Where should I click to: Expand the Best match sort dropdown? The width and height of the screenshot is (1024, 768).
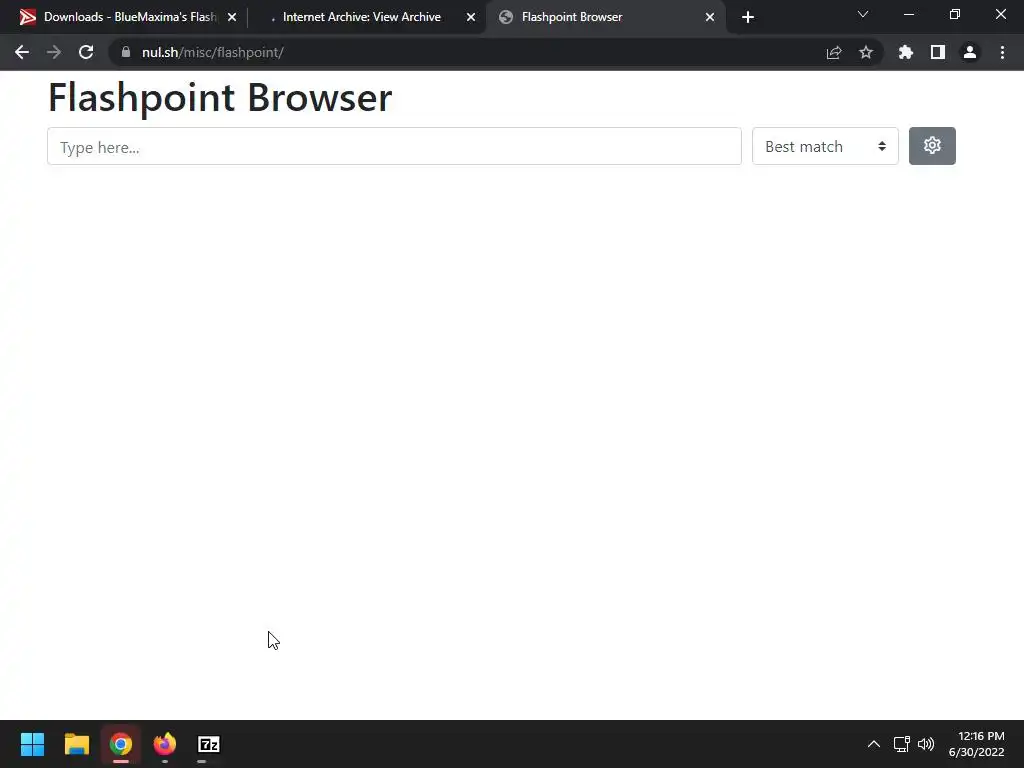point(825,146)
